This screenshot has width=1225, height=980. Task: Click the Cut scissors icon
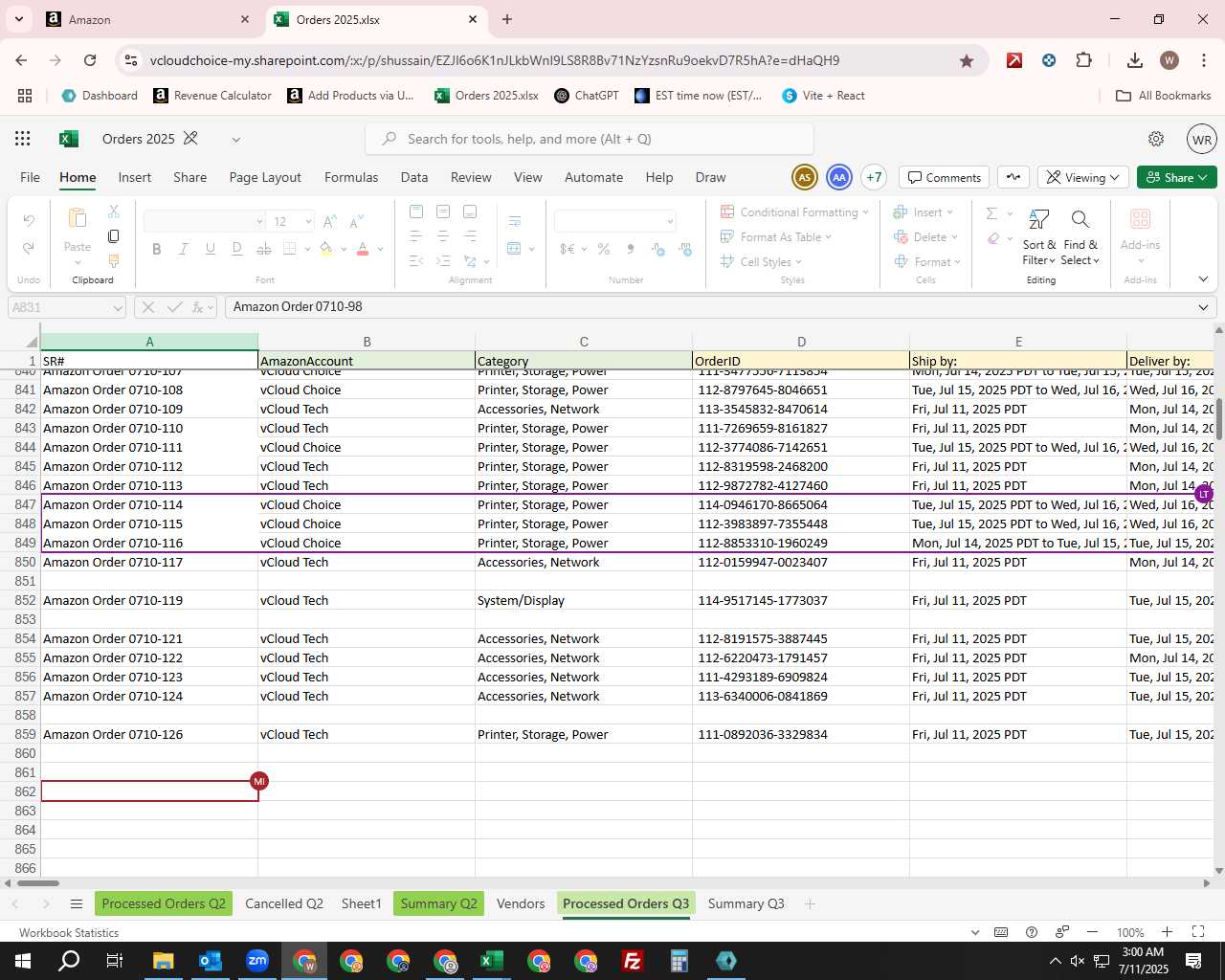coord(114,212)
